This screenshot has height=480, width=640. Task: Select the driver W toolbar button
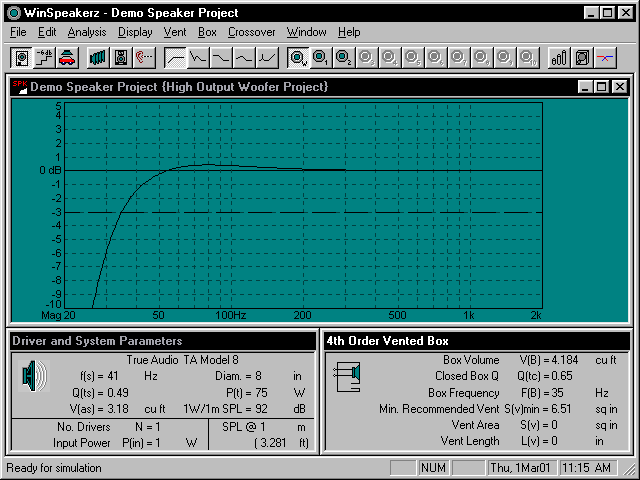coord(298,58)
